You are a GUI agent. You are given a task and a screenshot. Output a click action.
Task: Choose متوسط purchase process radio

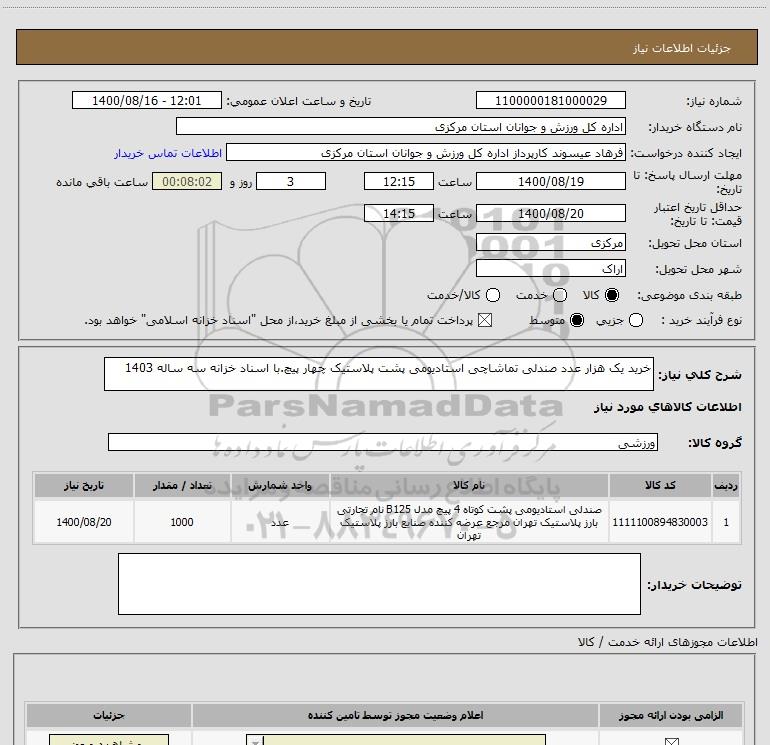tap(577, 320)
